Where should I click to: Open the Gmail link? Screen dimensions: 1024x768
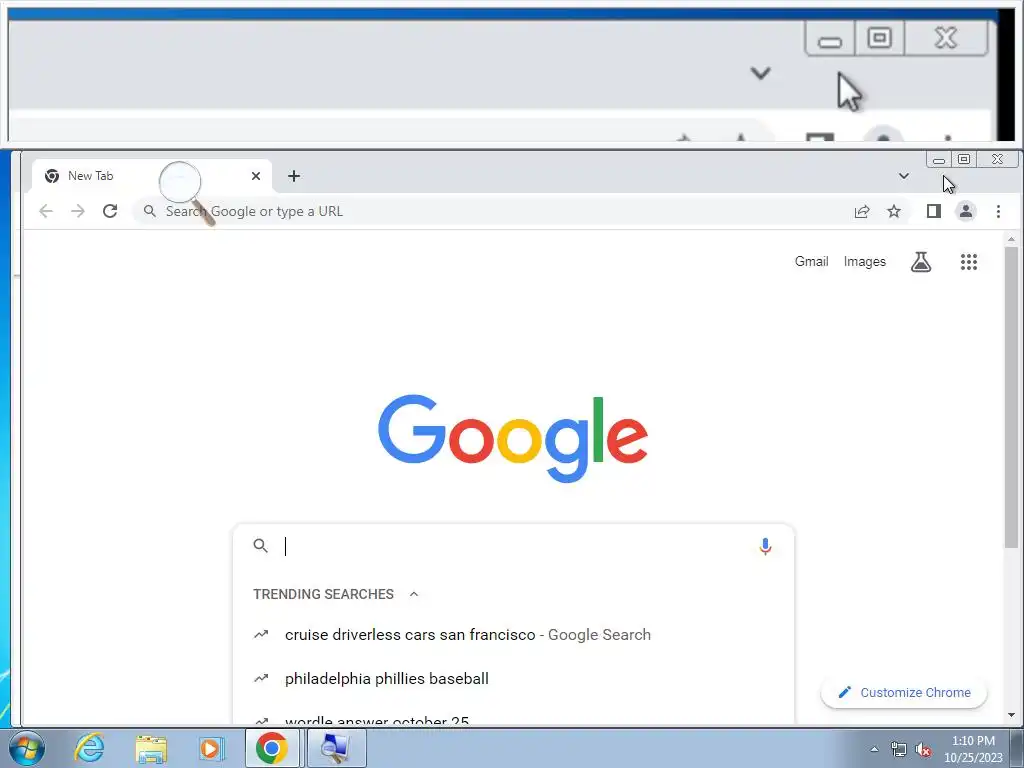[x=811, y=261]
